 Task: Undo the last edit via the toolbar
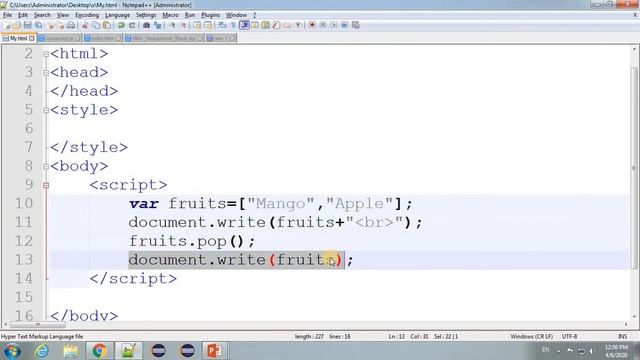pos(121,25)
